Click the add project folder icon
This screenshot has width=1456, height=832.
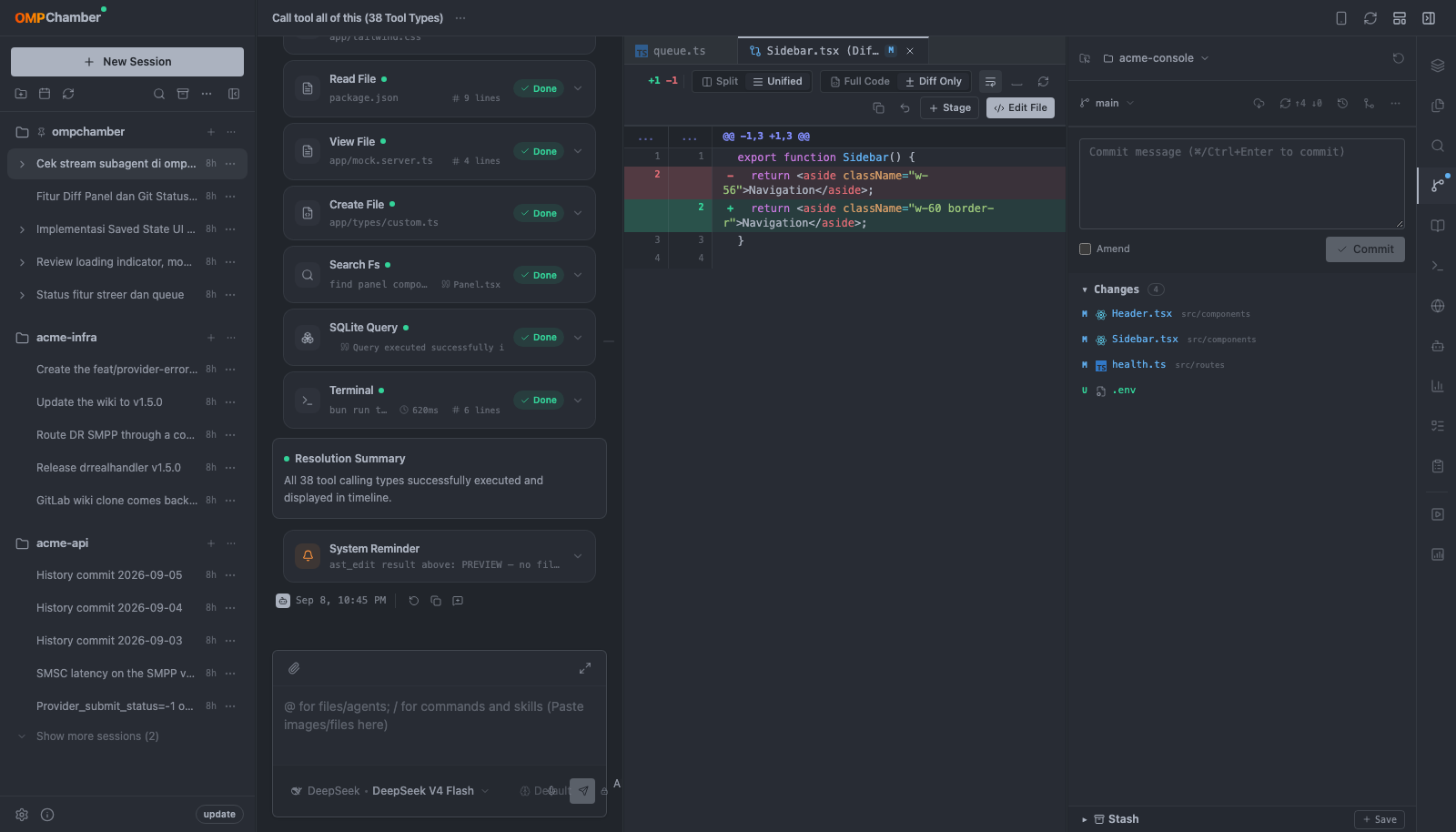click(21, 94)
